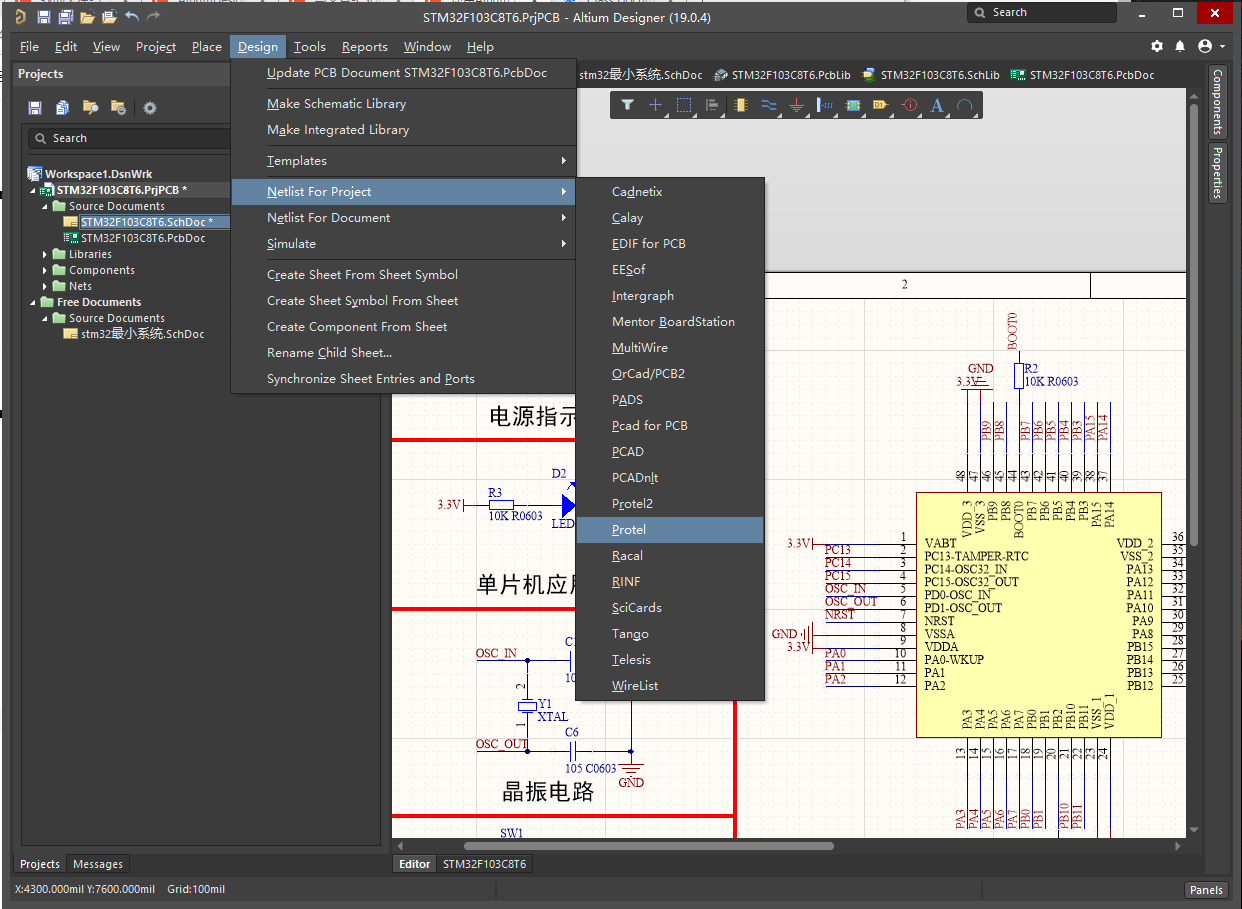
Task: Collapse the Free Documents group
Action: click(33, 302)
